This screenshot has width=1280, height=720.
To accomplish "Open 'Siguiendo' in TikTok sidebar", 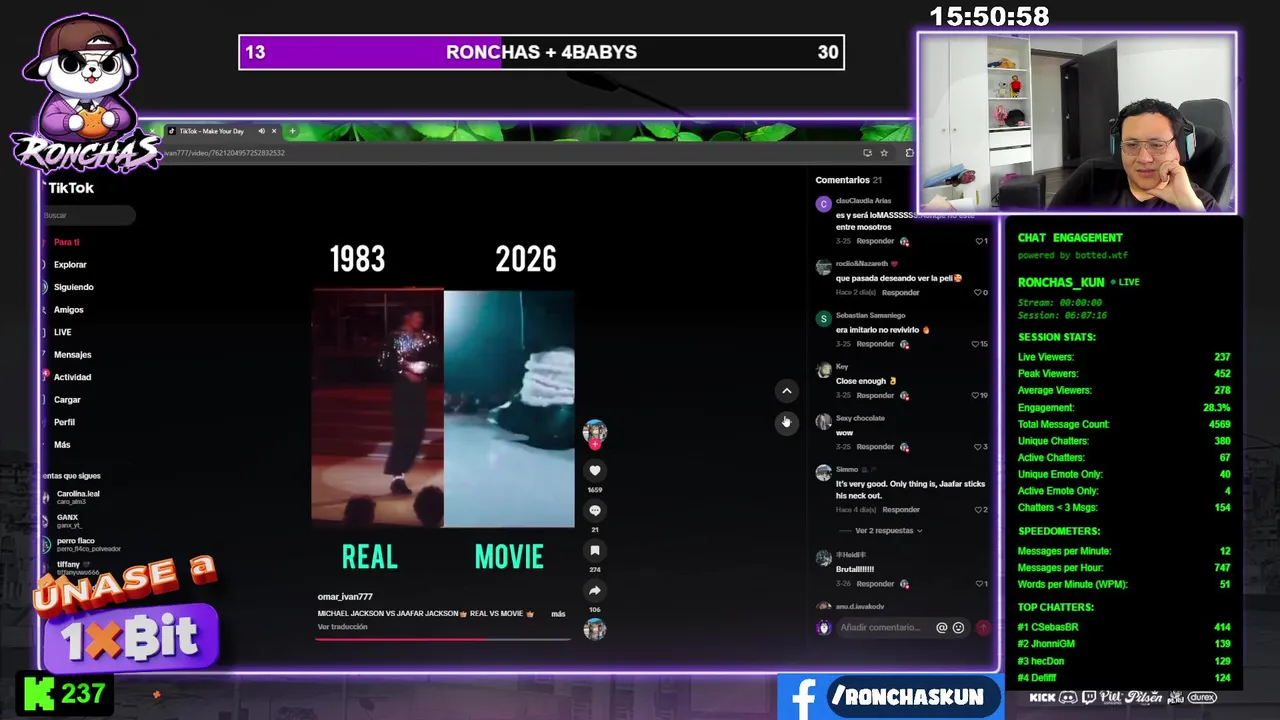I will click(74, 287).
